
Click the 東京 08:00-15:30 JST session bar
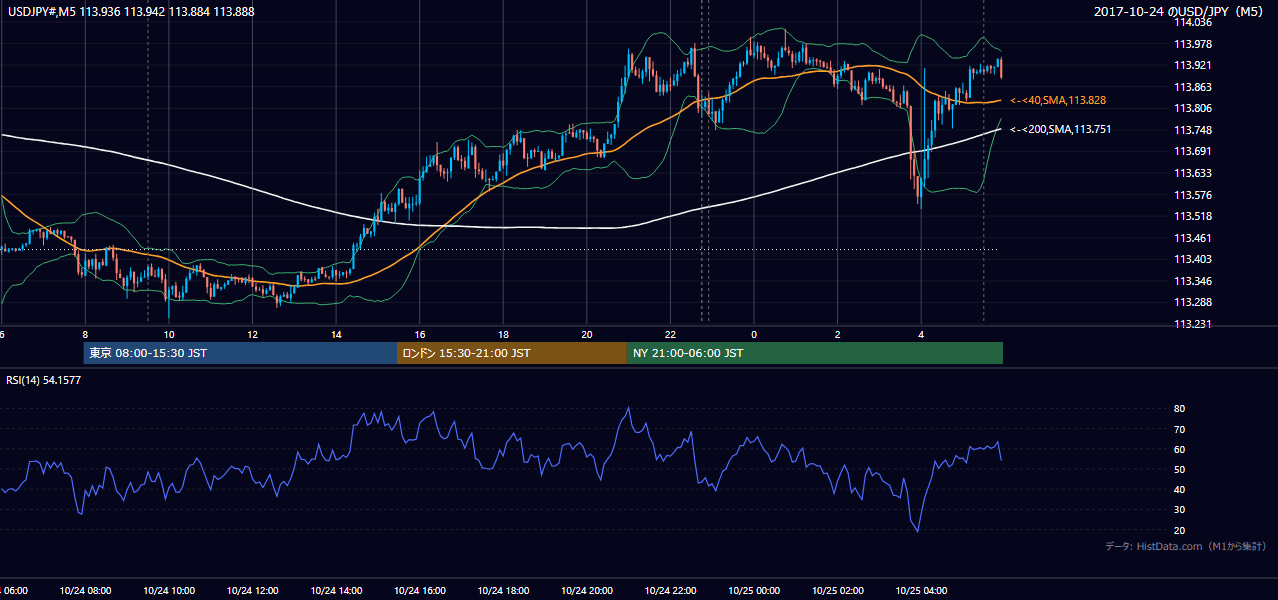point(240,353)
